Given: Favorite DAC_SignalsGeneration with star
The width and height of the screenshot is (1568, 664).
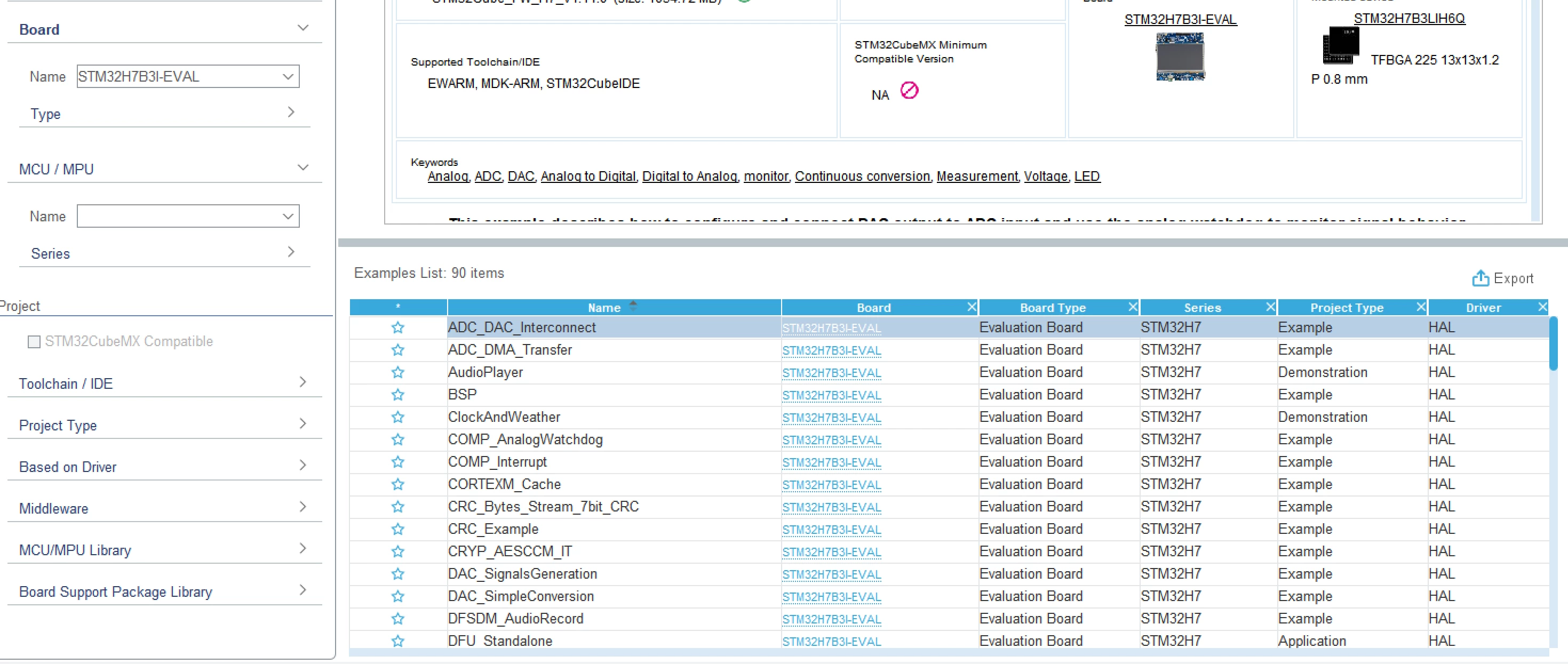Looking at the screenshot, I should 398,574.
